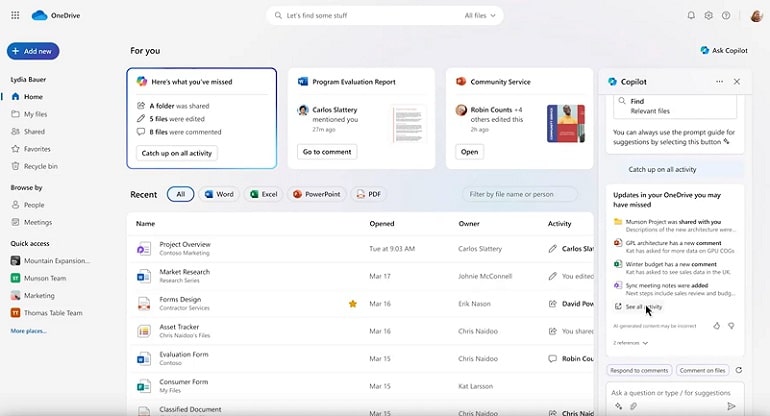Filter recent files by Word

pyautogui.click(x=219, y=194)
